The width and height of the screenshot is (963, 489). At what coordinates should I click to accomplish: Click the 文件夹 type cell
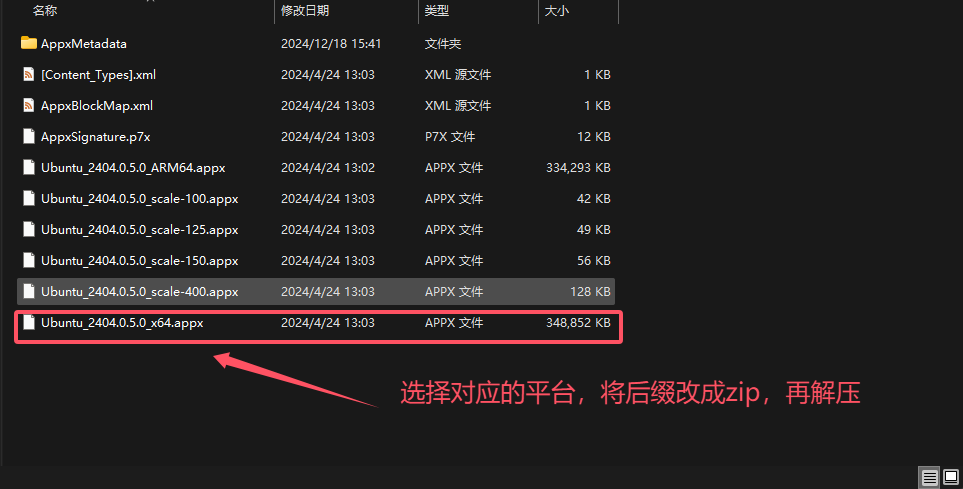[443, 44]
